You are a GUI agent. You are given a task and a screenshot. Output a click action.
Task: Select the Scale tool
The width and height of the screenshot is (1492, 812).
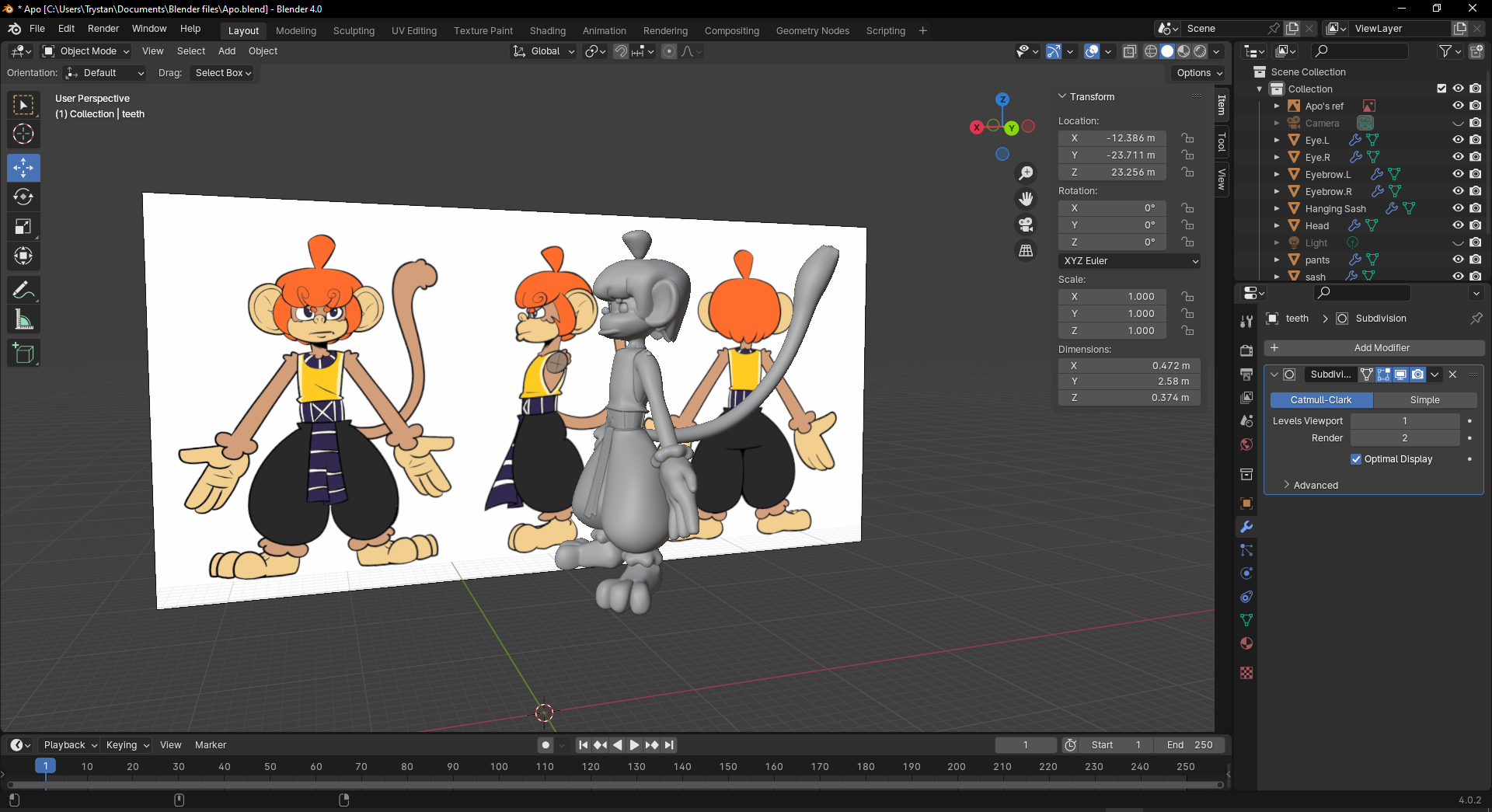(23, 227)
